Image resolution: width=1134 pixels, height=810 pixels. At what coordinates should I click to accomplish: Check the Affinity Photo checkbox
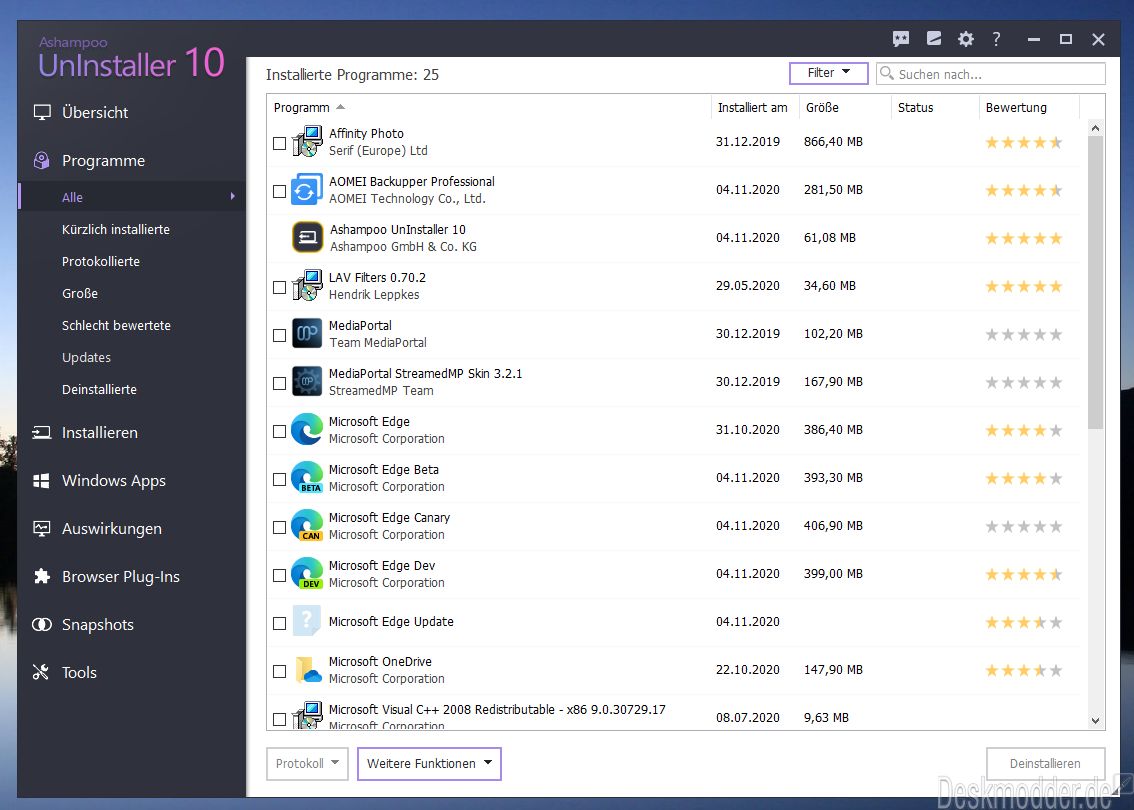point(279,143)
